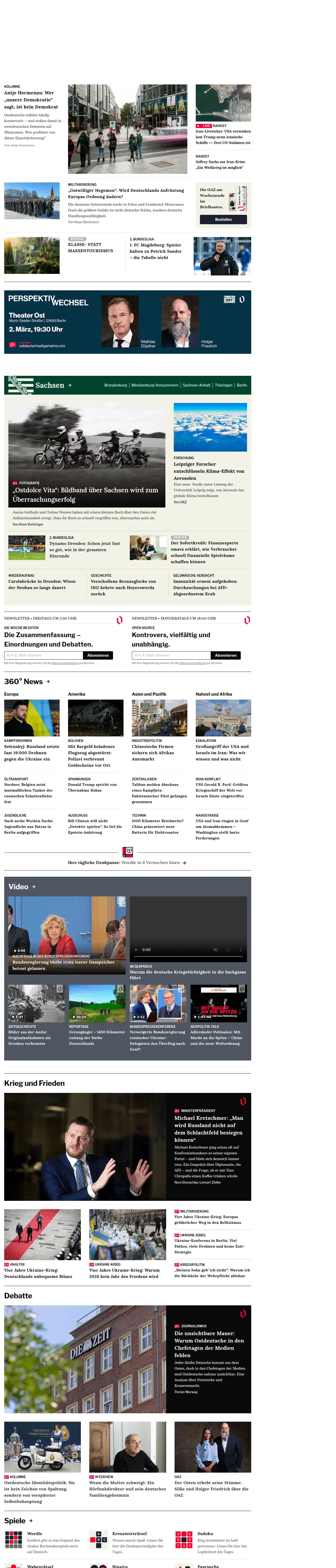336x1568 pixels.
Task: Click the Wordle icon above Denkpause line
Action: pyautogui.click(x=127, y=852)
